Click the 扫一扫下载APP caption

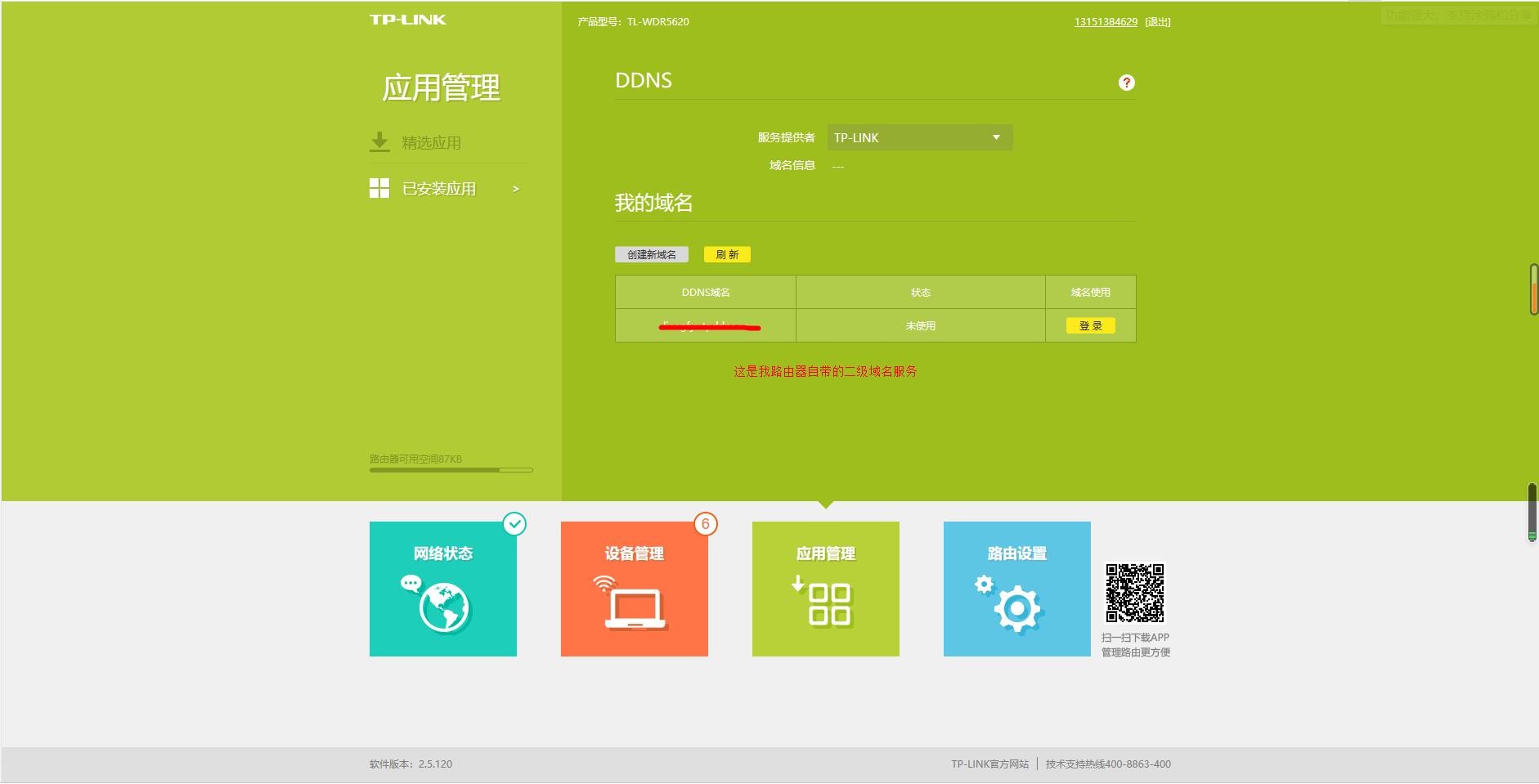[1135, 638]
